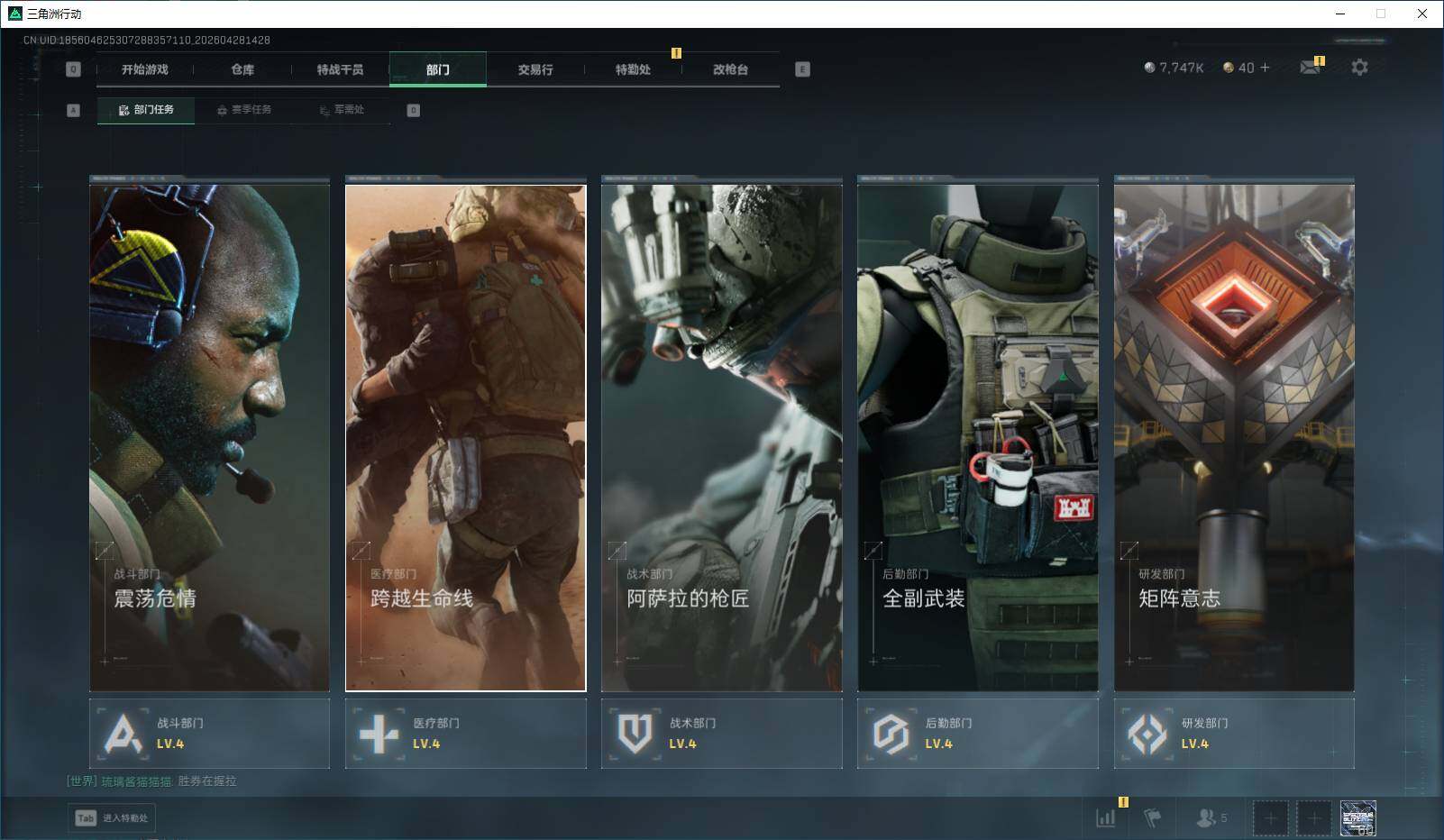Minimize the 三角洲行动 window
The height and width of the screenshot is (840, 1444).
tap(1339, 14)
